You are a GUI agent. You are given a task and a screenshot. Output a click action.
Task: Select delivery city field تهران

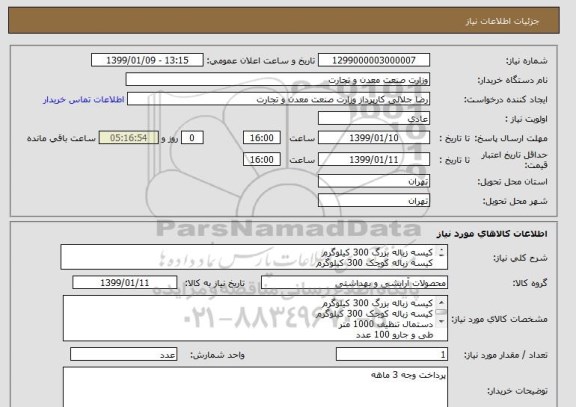(x=374, y=201)
